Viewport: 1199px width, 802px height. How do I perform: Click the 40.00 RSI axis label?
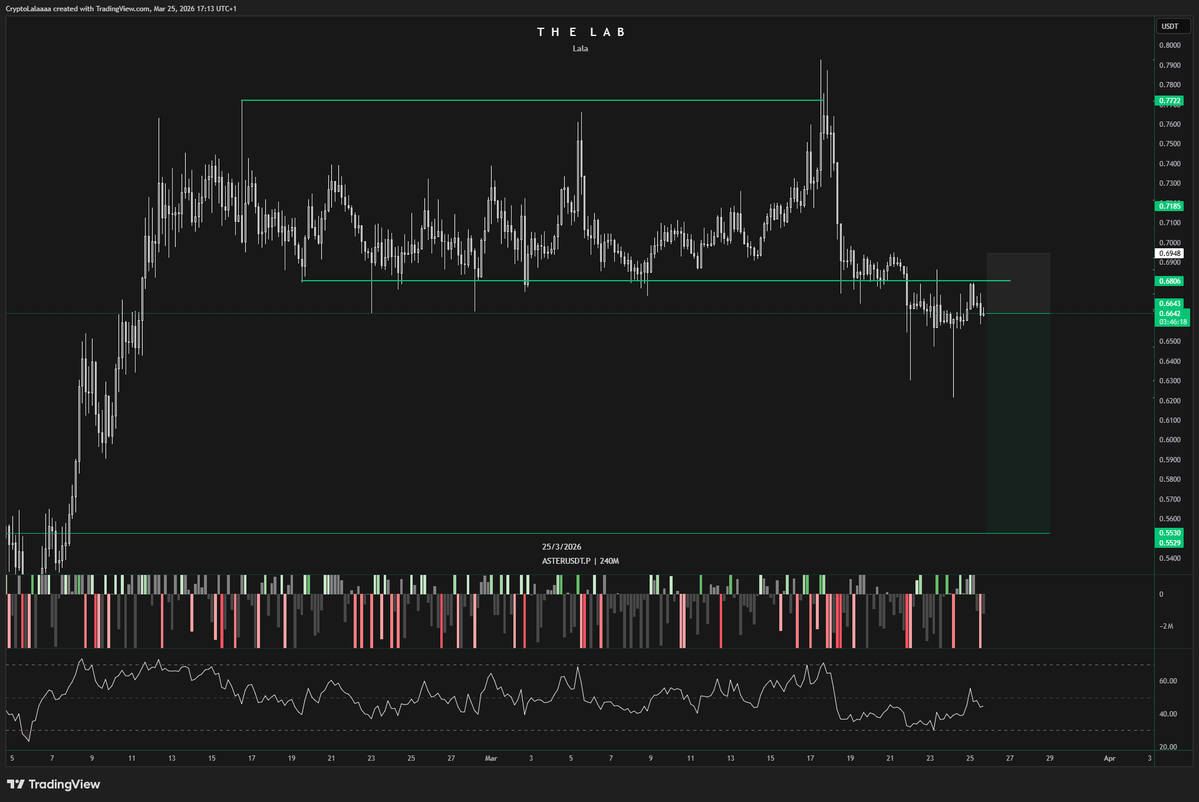(x=1168, y=714)
